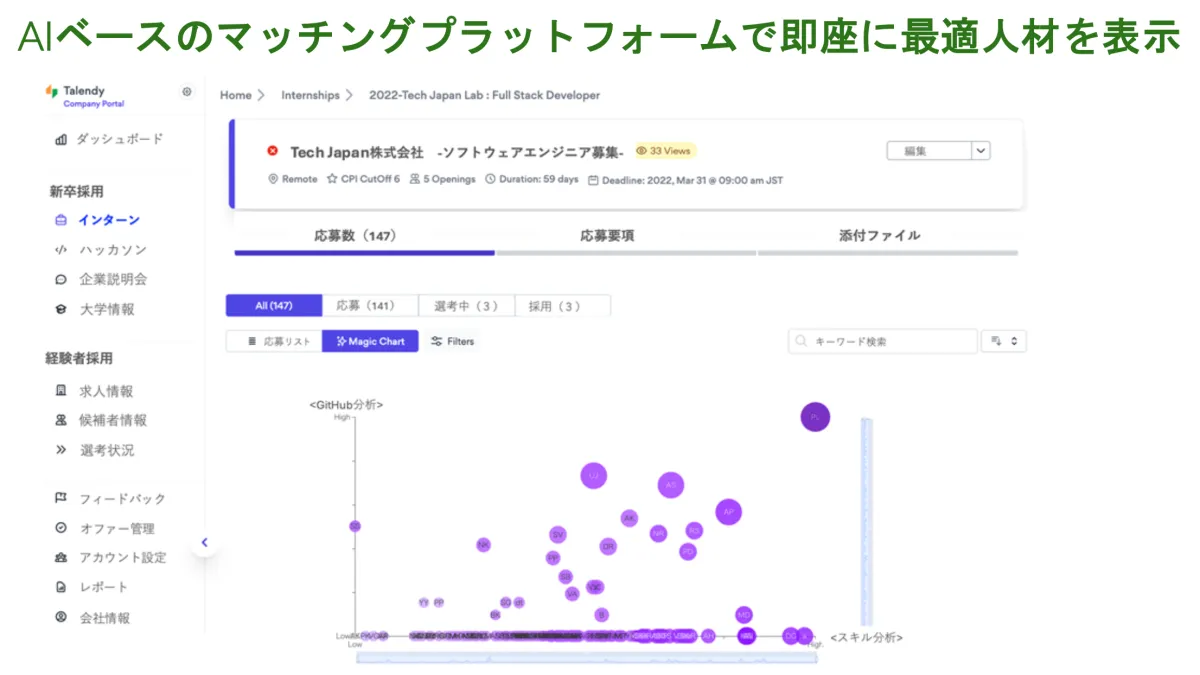Screen dimensions: 1200x675
Task: Collapse the sidebar with the arrow button
Action: point(204,543)
